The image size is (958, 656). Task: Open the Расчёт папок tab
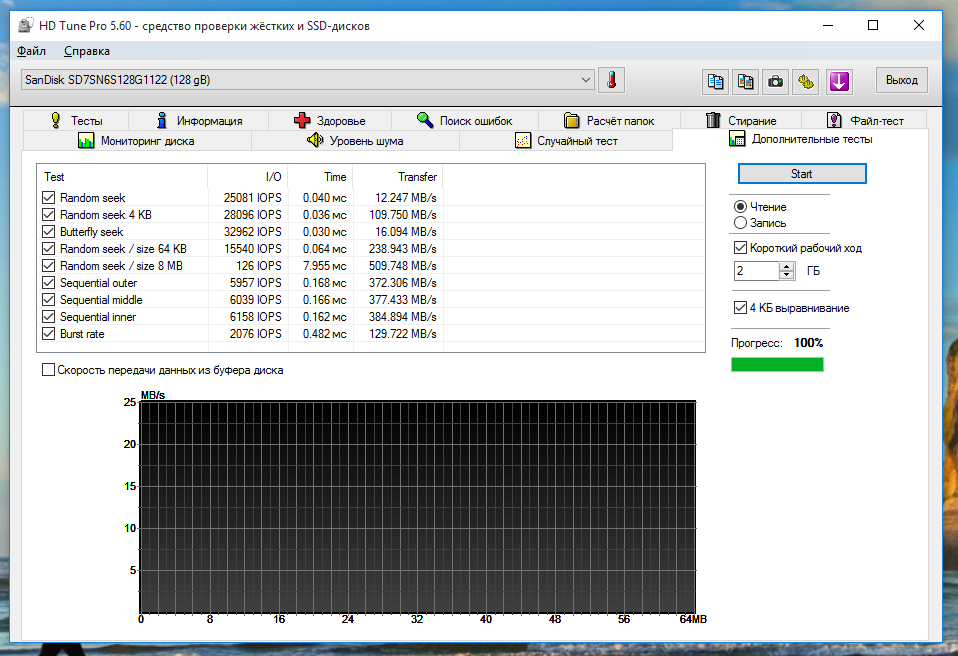[609, 120]
